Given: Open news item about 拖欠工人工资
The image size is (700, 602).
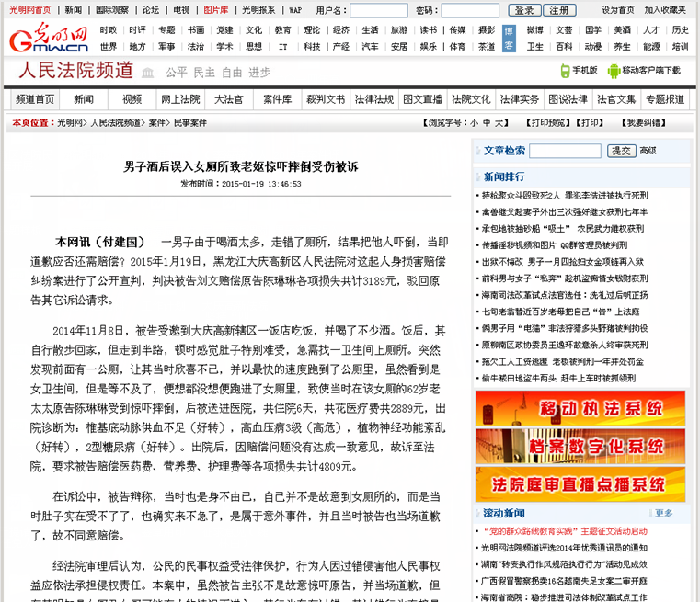Looking at the screenshot, I should pyautogui.click(x=563, y=362).
